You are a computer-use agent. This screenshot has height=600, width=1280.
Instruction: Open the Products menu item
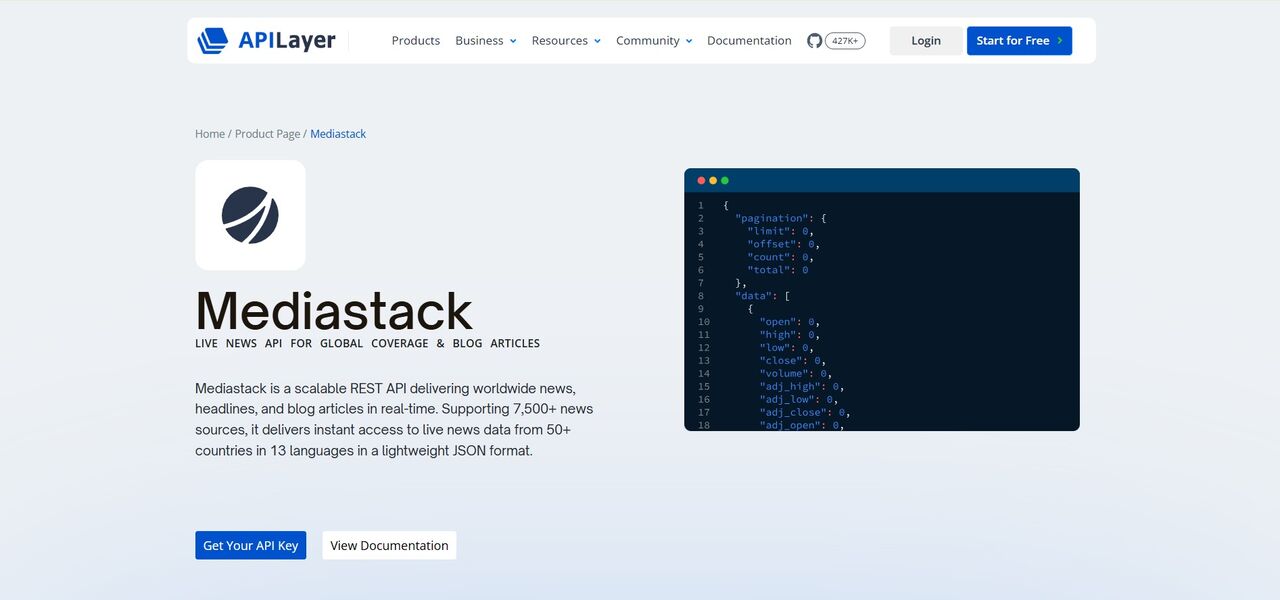click(416, 41)
